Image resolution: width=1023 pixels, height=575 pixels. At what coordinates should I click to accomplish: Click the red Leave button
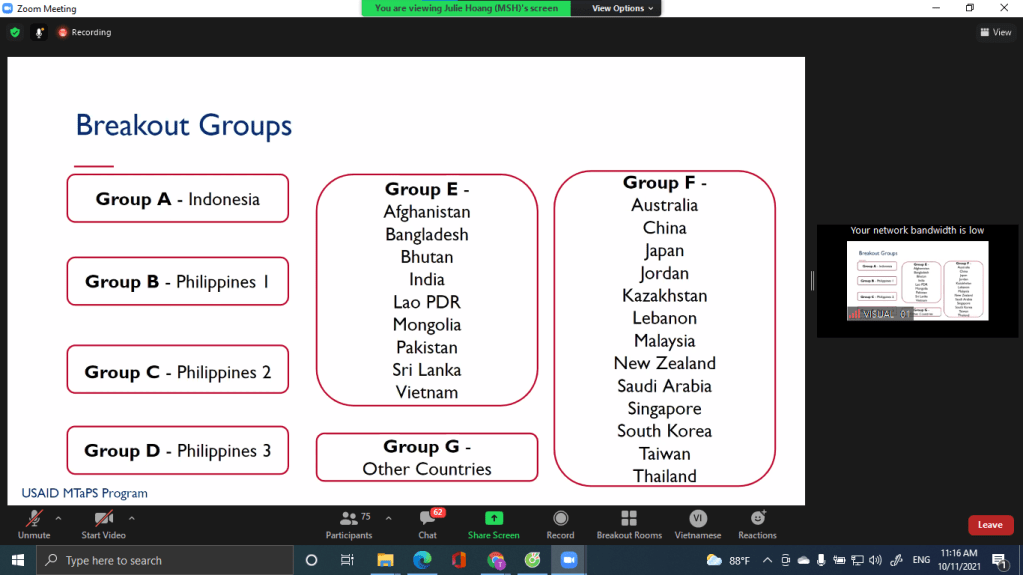coord(990,525)
